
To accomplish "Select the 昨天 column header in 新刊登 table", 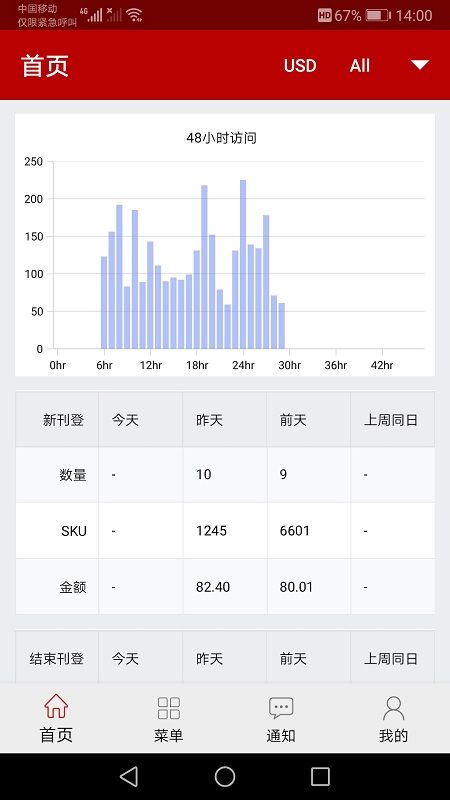I will (210, 420).
